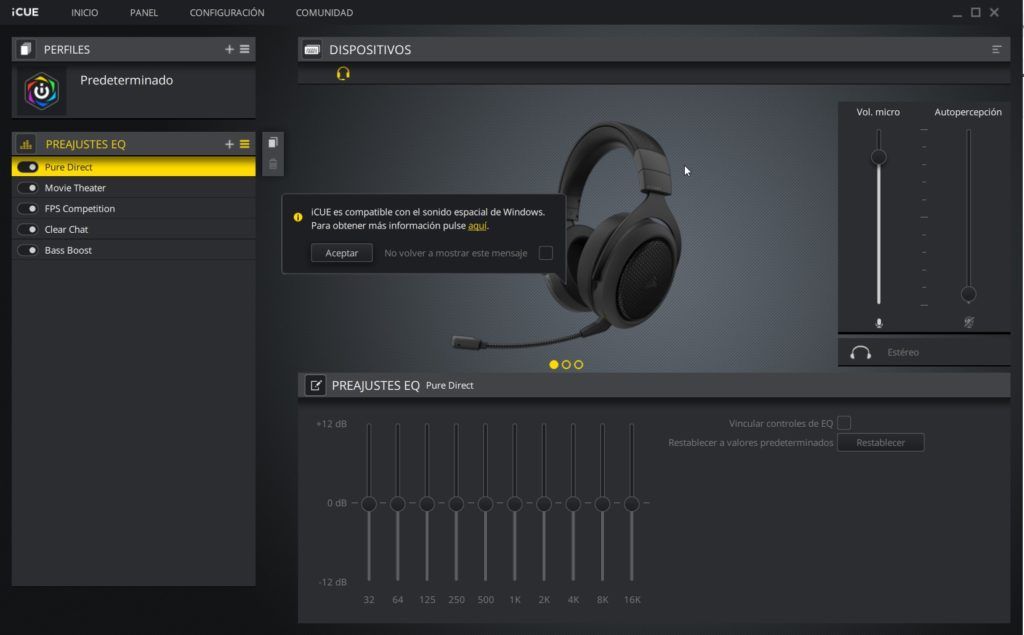This screenshot has height=635, width=1024.
Task: Minimize the iCUE window
Action: tap(957, 13)
